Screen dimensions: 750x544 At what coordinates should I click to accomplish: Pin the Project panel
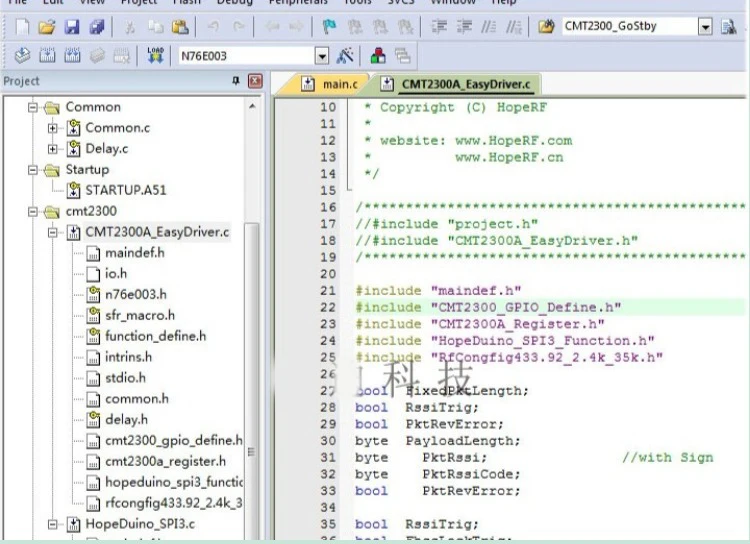tap(236, 81)
